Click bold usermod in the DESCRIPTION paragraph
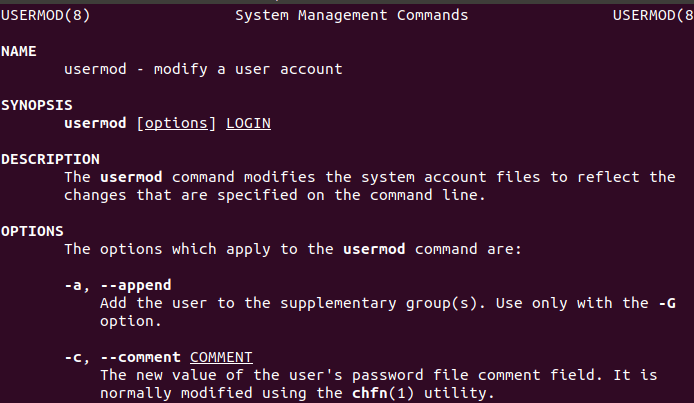Viewport: 694px width, 403px height. coord(131,177)
